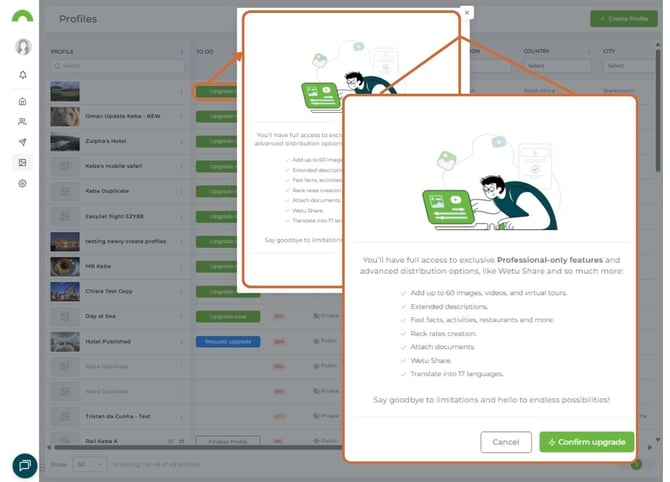670x482 pixels.
Task: Click the profile search input field
Action: pos(115,66)
